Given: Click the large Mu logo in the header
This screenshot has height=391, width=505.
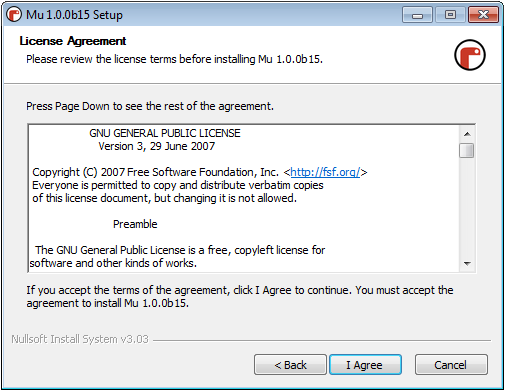Looking at the screenshot, I should point(470,55).
